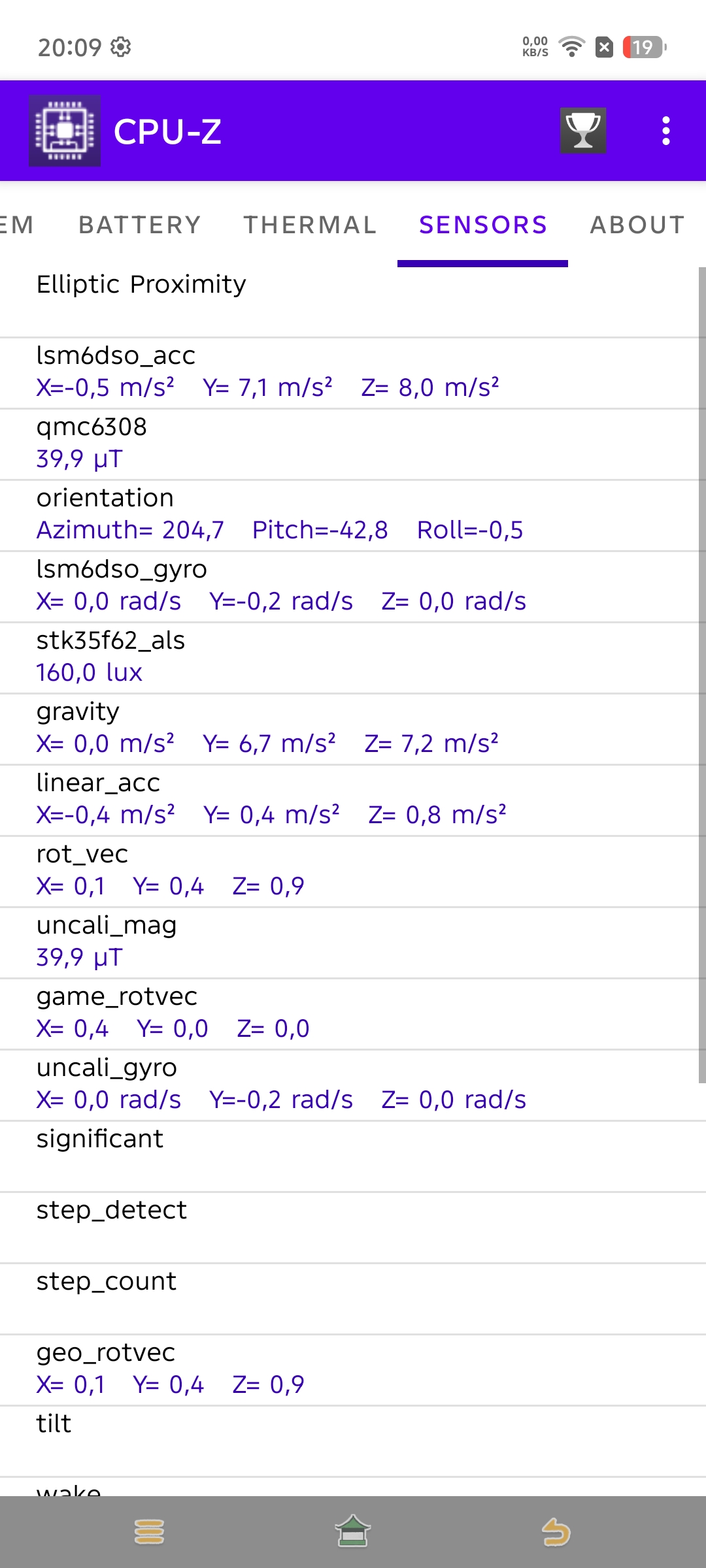Click the vertical scrollbar on the right

701,673
